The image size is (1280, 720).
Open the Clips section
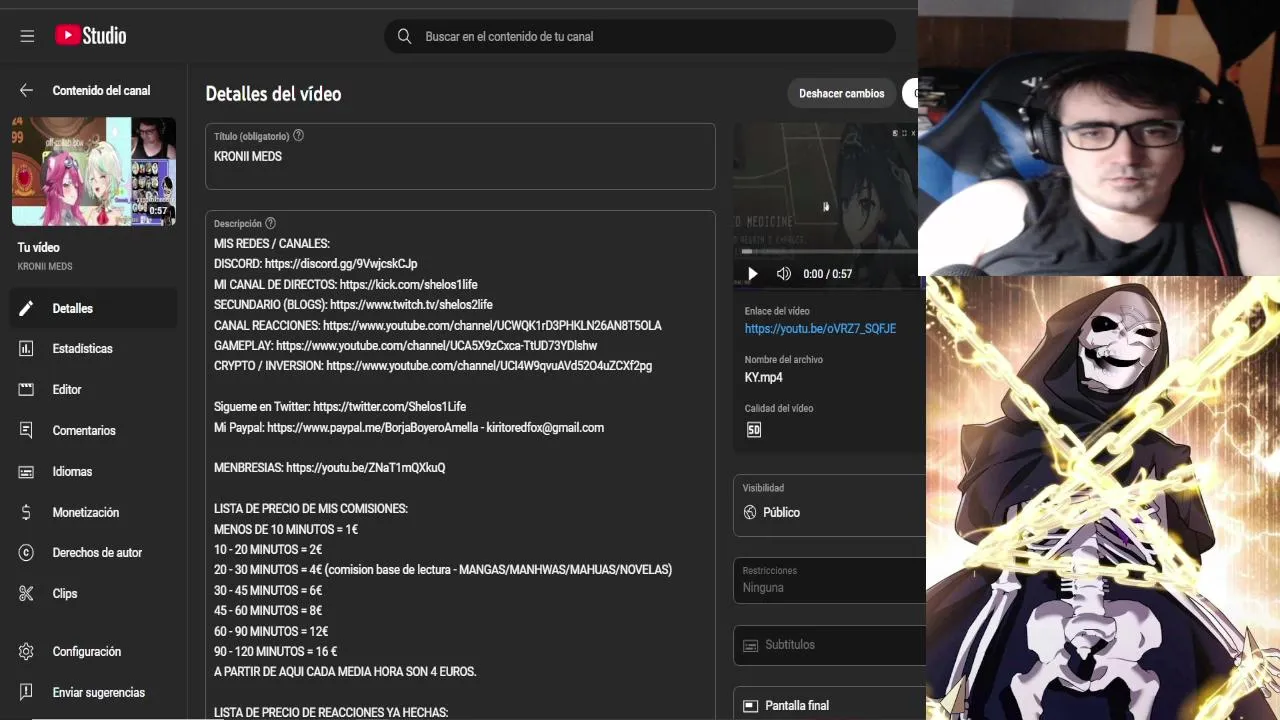pos(94,593)
